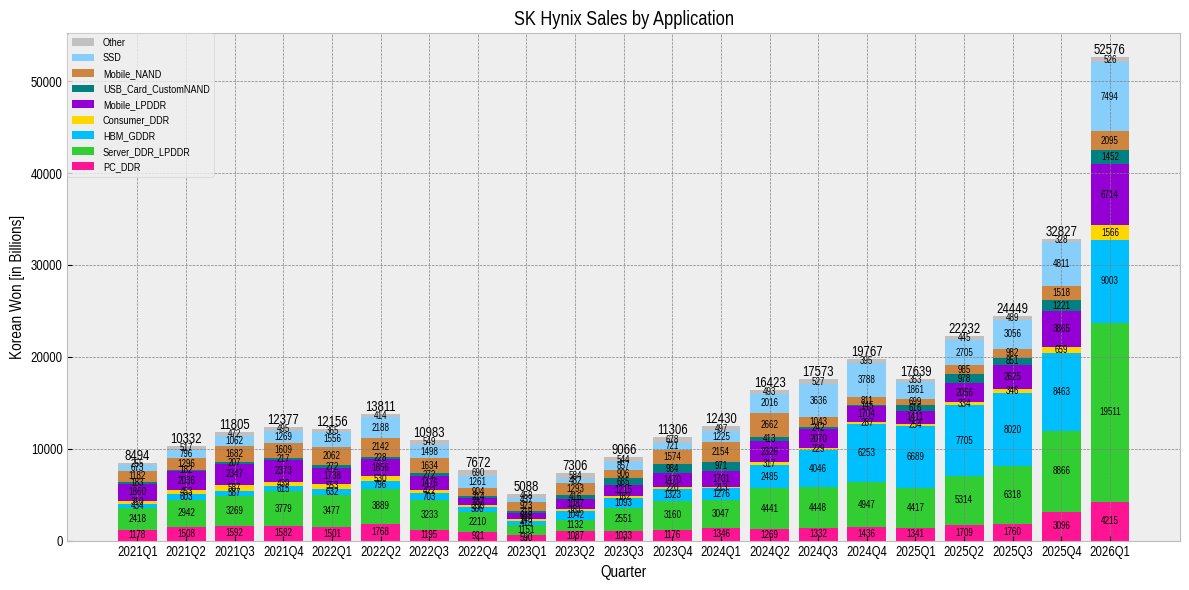
Task: Click the yellow Consumer_DDR legend swatch
Action: pos(82,120)
